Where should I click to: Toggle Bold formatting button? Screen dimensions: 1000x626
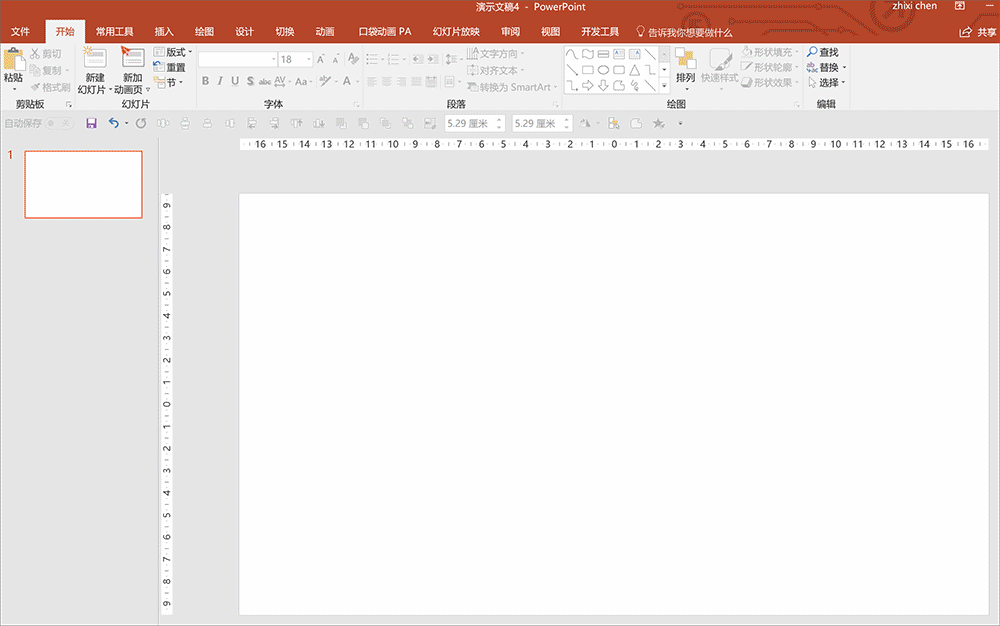click(204, 81)
